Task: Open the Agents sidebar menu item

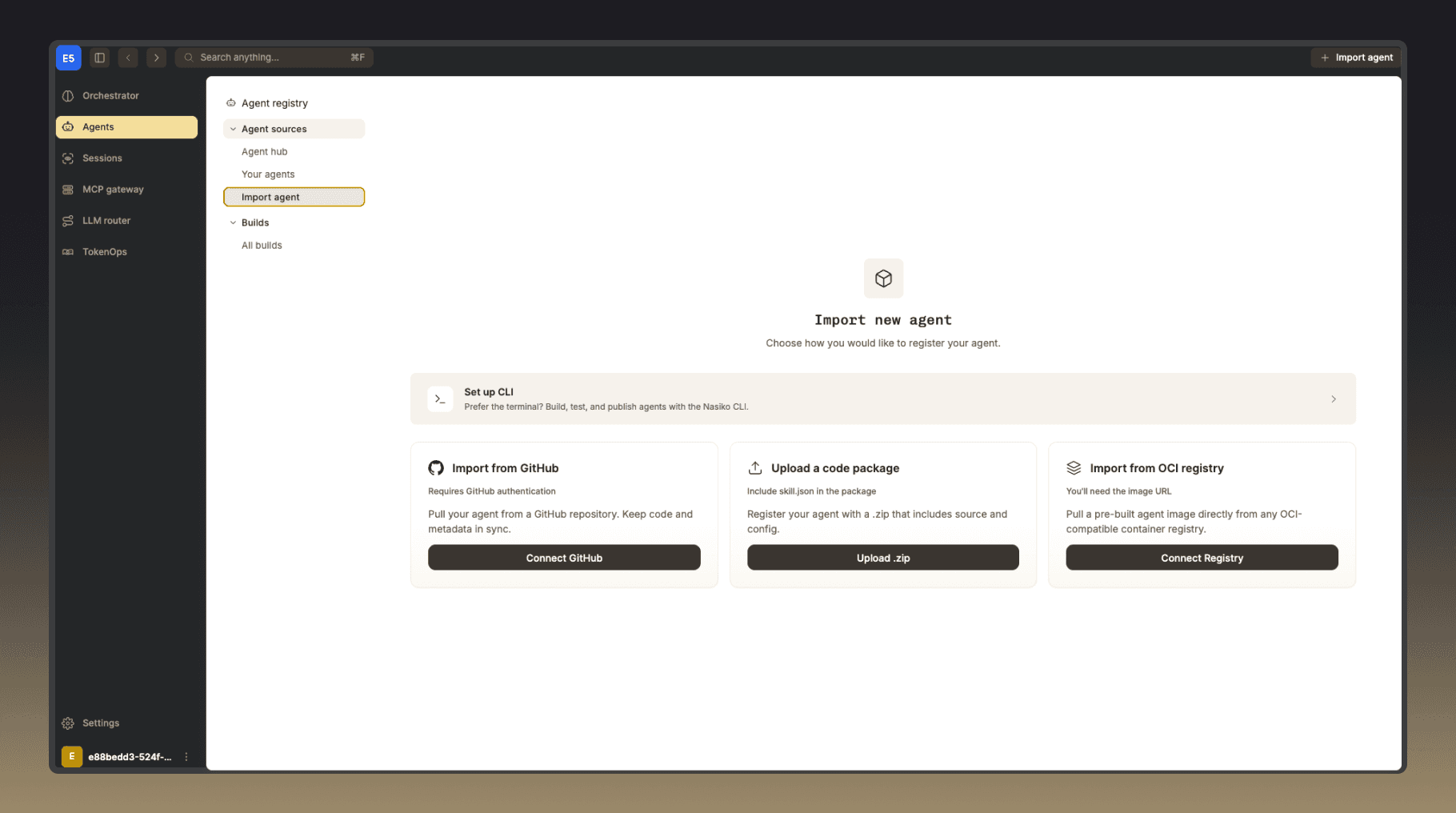Action: click(x=126, y=127)
